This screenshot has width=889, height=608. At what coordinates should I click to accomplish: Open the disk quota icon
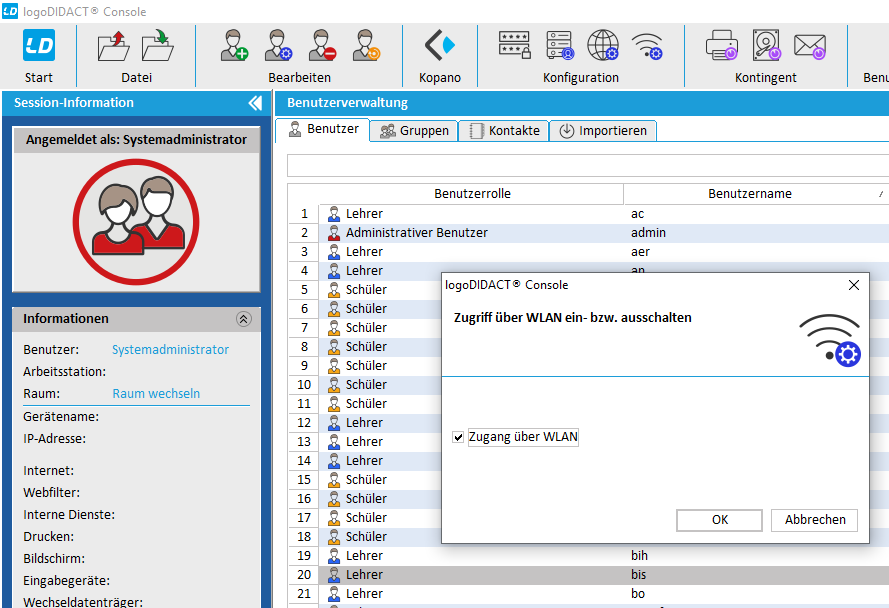click(x=767, y=45)
